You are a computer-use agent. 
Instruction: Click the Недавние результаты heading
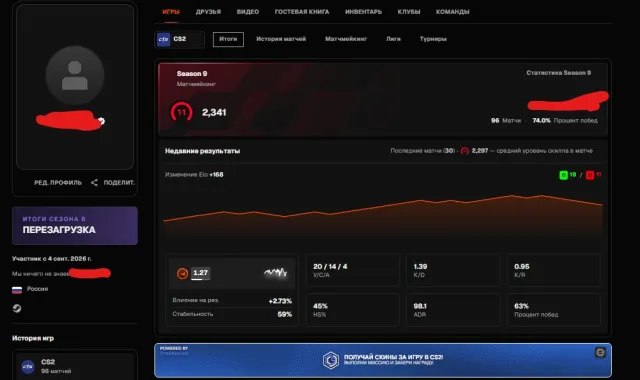[x=202, y=151]
